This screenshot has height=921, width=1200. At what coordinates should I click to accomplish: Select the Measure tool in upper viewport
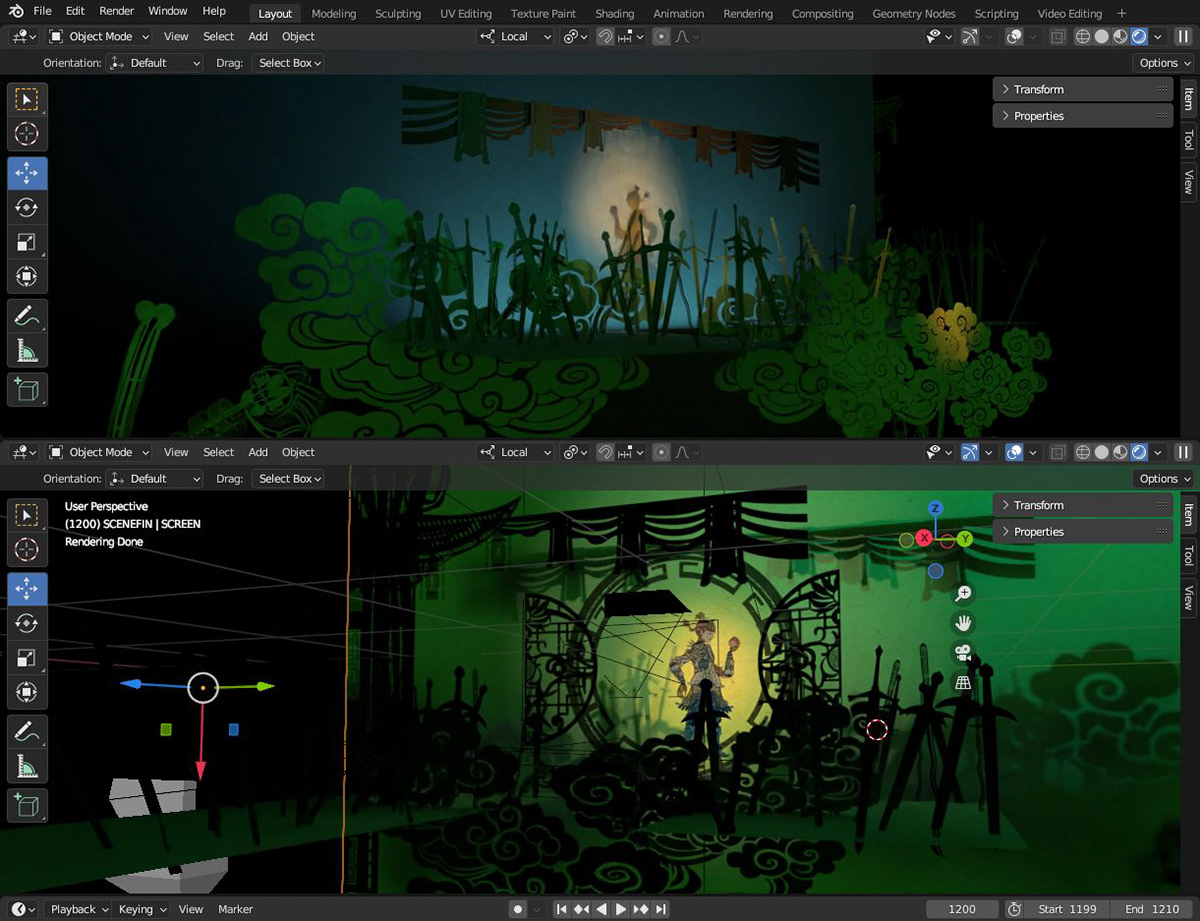click(27, 351)
